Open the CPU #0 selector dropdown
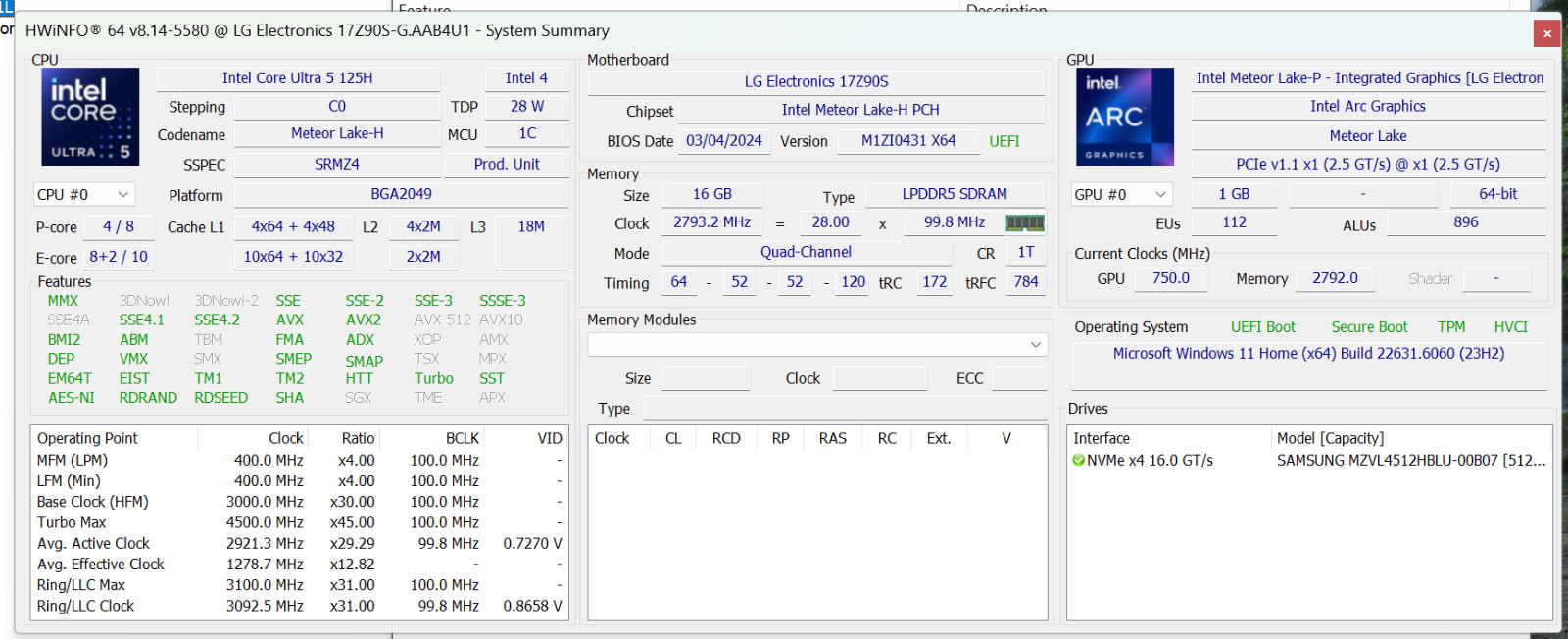Viewport: 1568px width, 639px height. coord(84,195)
